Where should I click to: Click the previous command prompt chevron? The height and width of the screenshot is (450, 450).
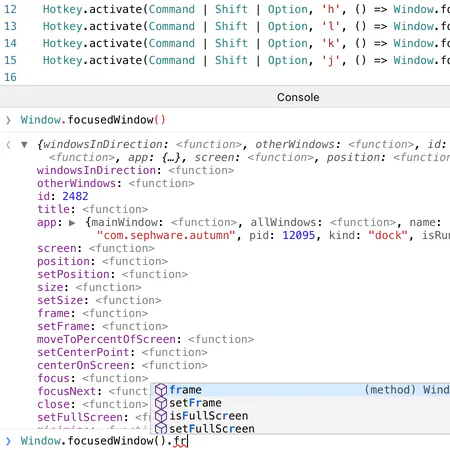point(8,120)
